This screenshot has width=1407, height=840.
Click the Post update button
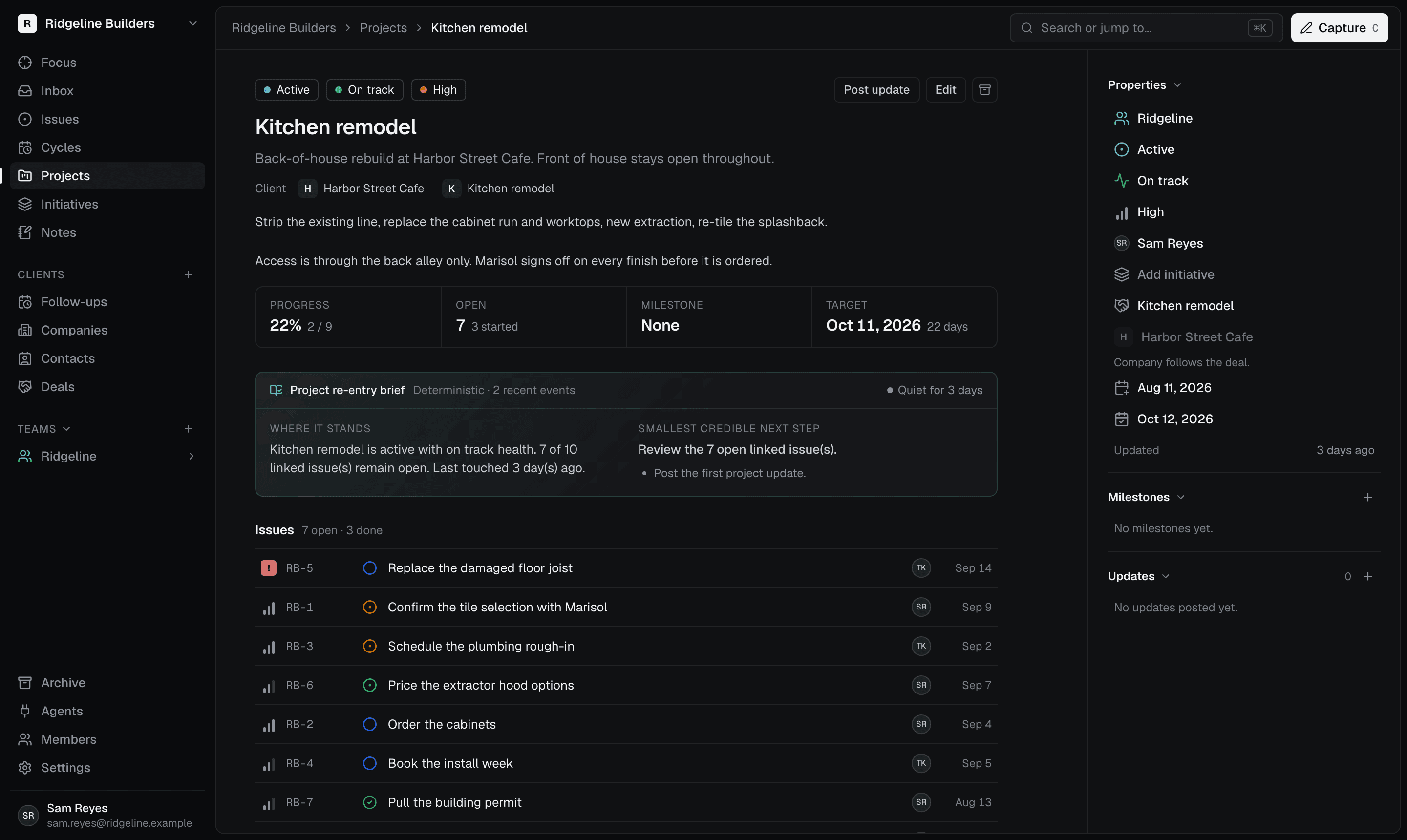876,90
